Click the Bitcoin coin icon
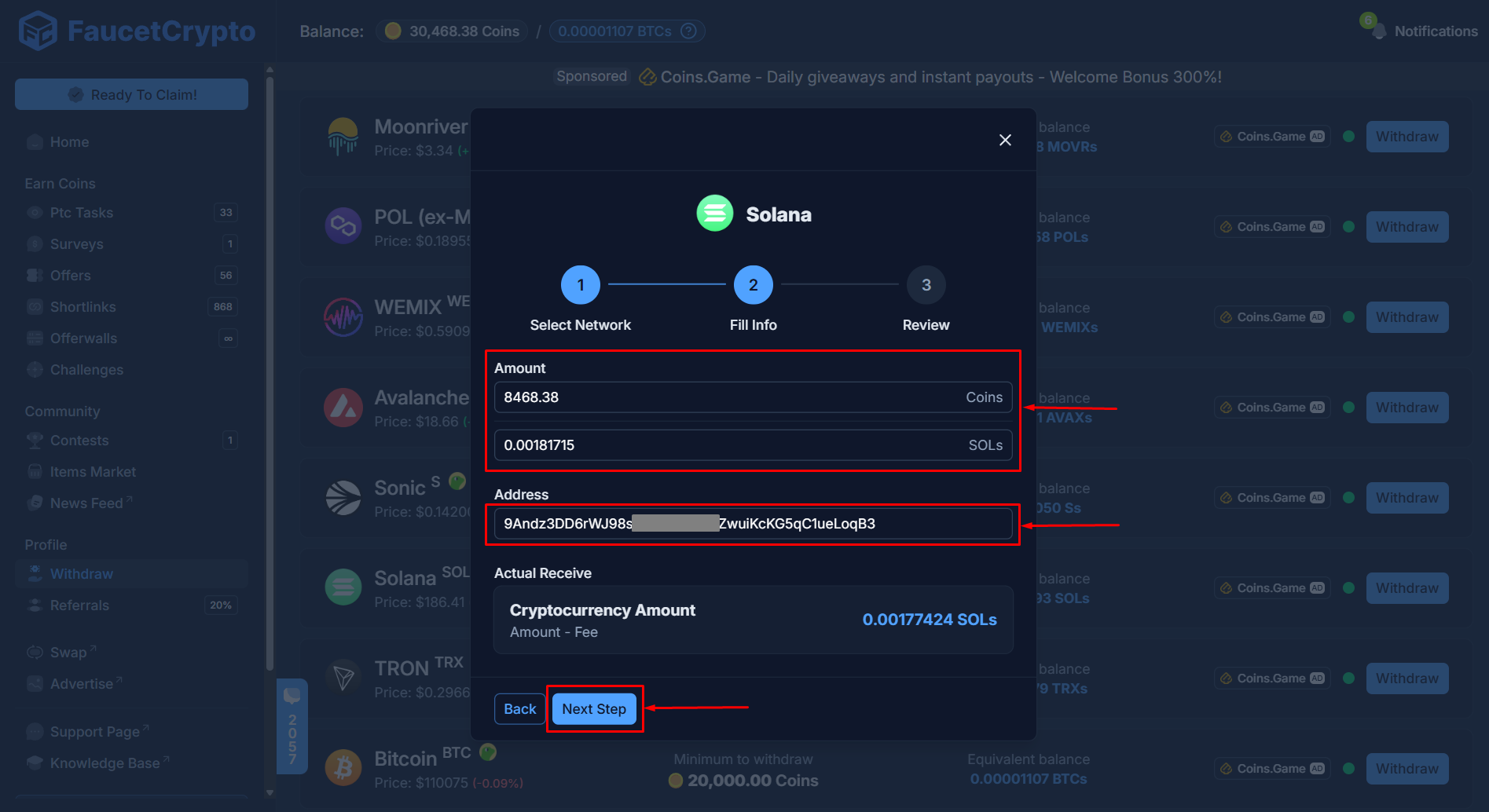This screenshot has width=1489, height=812. [x=343, y=767]
